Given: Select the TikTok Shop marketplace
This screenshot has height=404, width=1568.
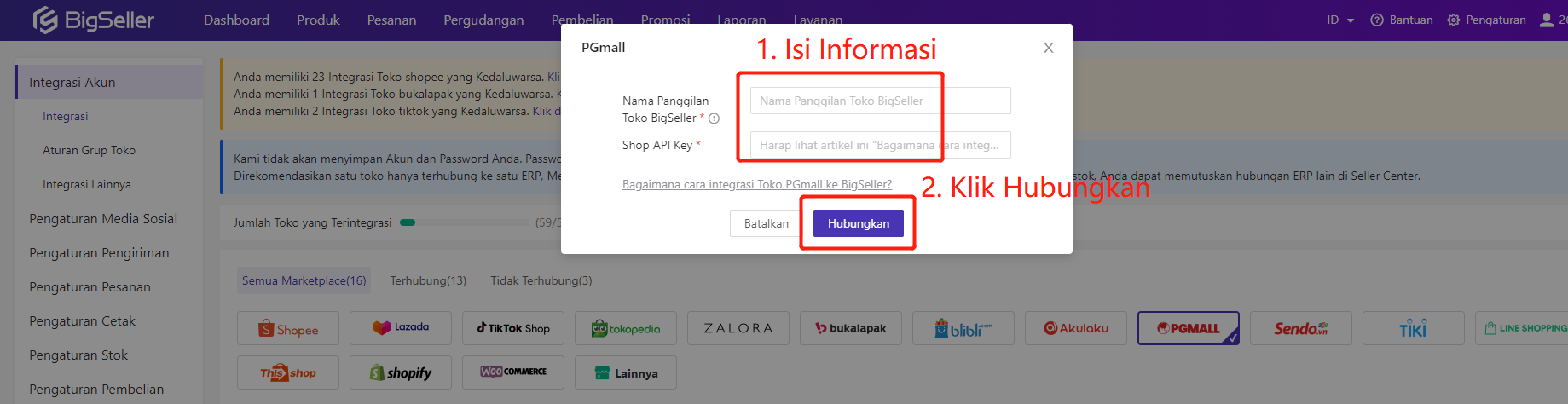Looking at the screenshot, I should (x=513, y=328).
